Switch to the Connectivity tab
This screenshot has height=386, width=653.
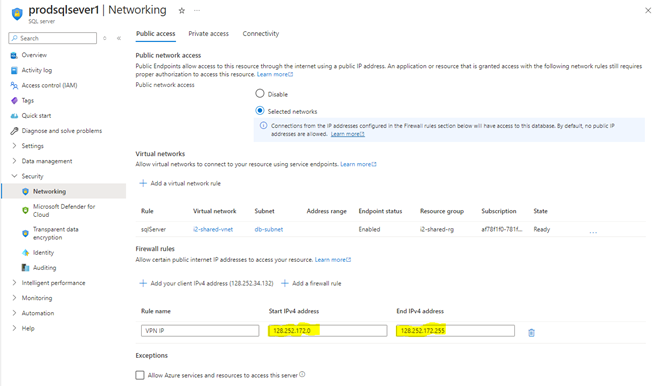coord(261,34)
